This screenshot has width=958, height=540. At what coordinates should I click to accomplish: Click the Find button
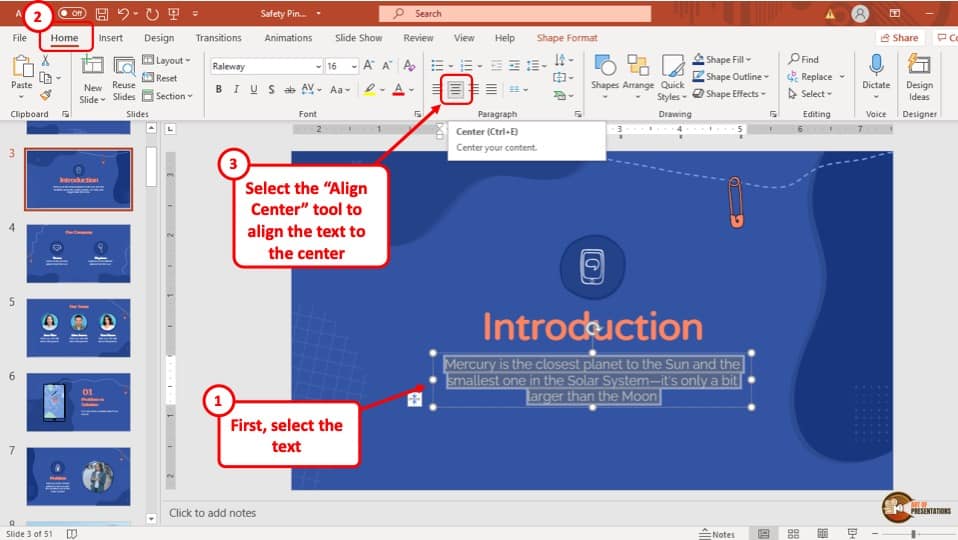(x=803, y=59)
